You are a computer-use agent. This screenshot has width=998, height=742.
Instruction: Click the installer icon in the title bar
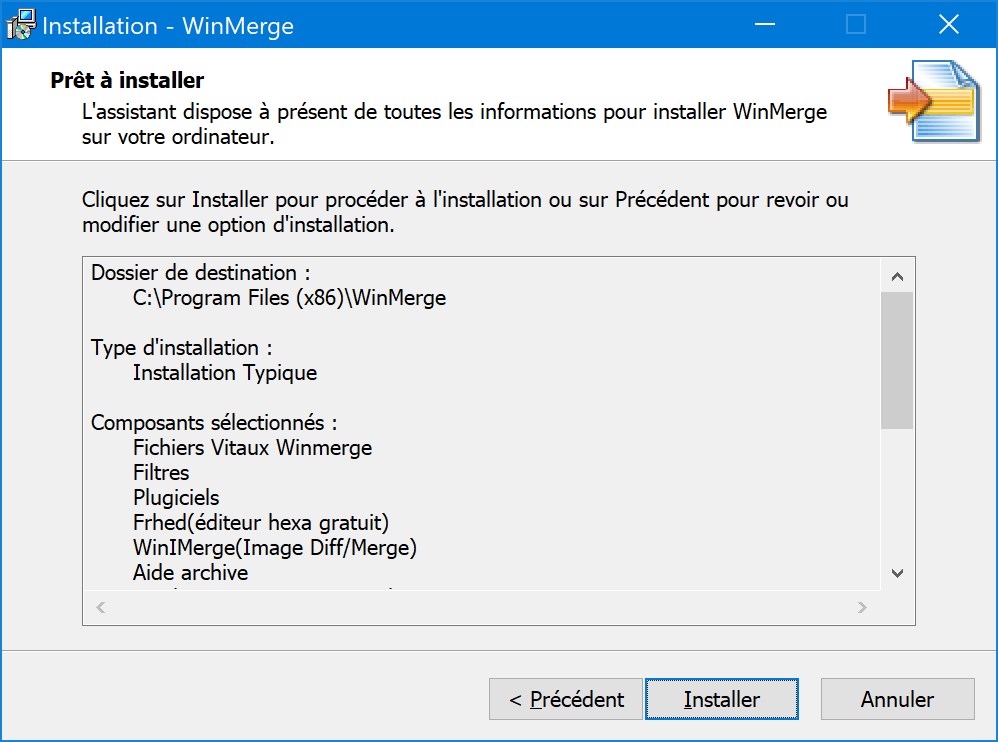pyautogui.click(x=21, y=25)
